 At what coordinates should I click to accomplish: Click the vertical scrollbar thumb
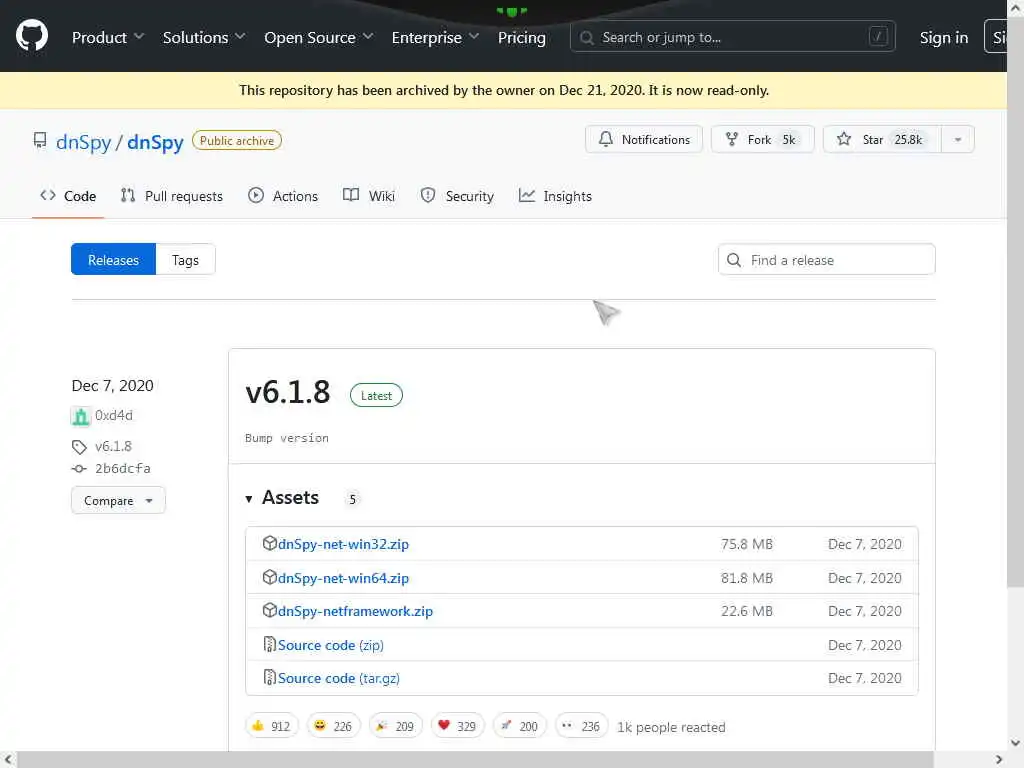pos(1015,300)
